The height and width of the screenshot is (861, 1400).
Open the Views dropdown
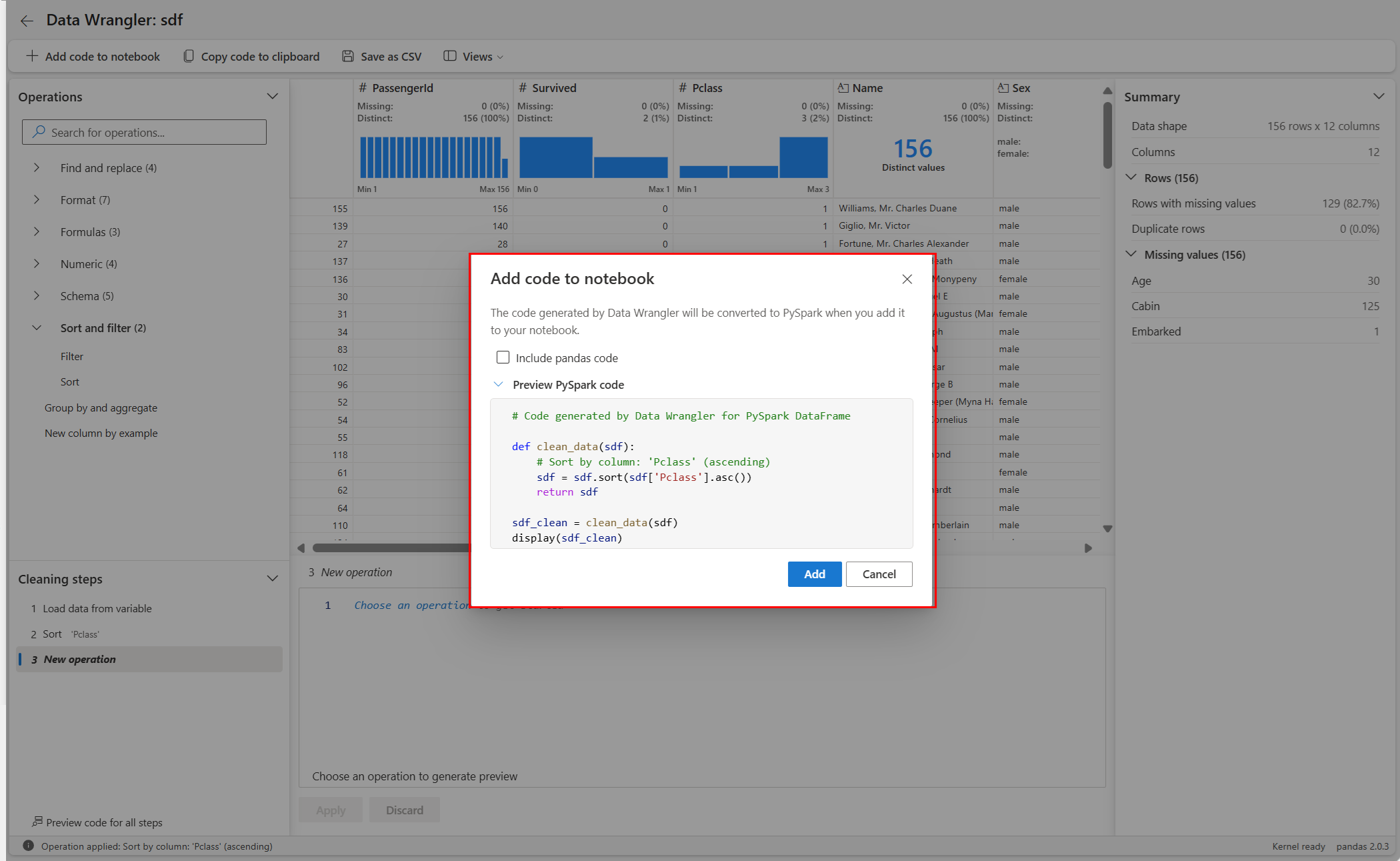click(x=473, y=57)
